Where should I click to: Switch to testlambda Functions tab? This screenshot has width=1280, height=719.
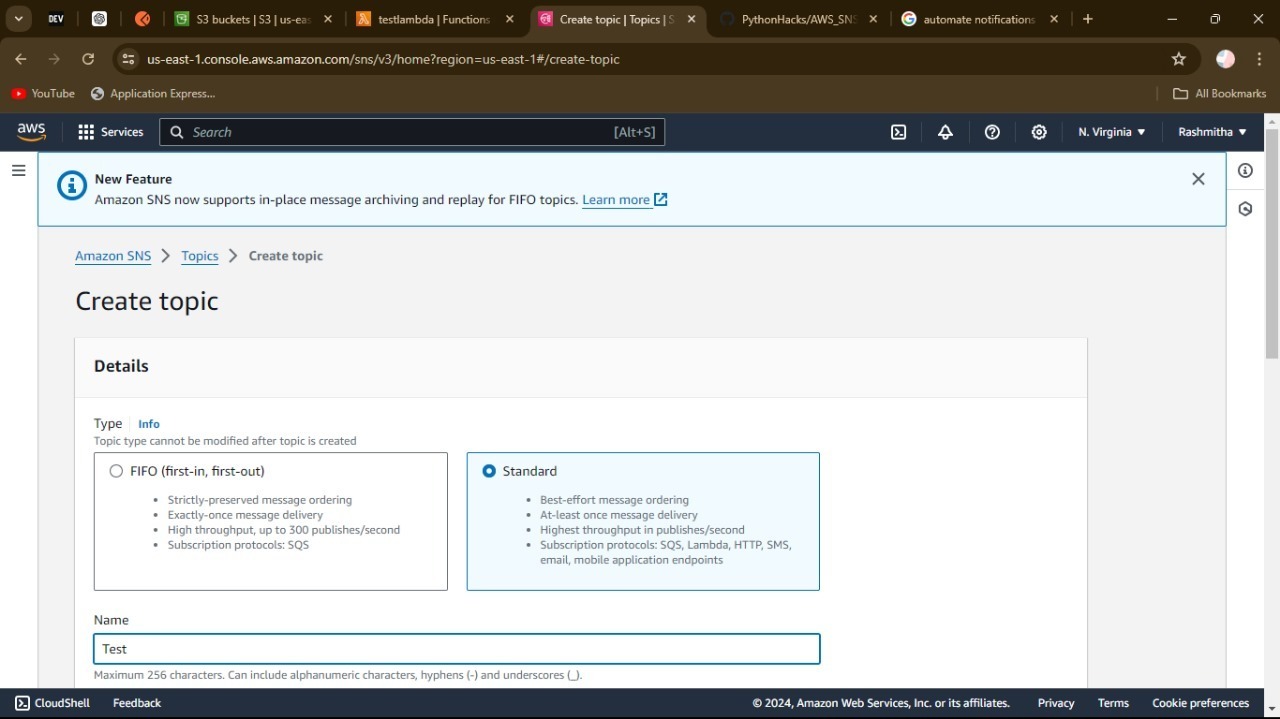434,19
